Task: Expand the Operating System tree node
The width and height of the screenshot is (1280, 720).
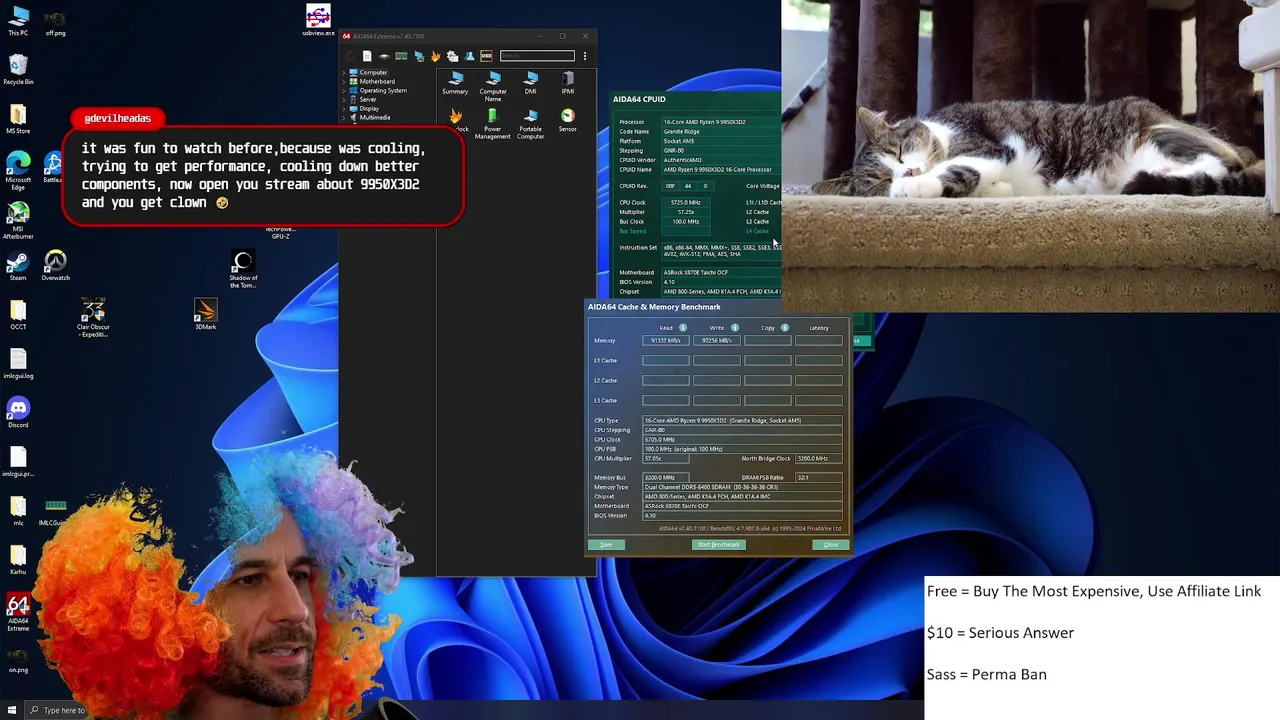Action: coord(344,91)
